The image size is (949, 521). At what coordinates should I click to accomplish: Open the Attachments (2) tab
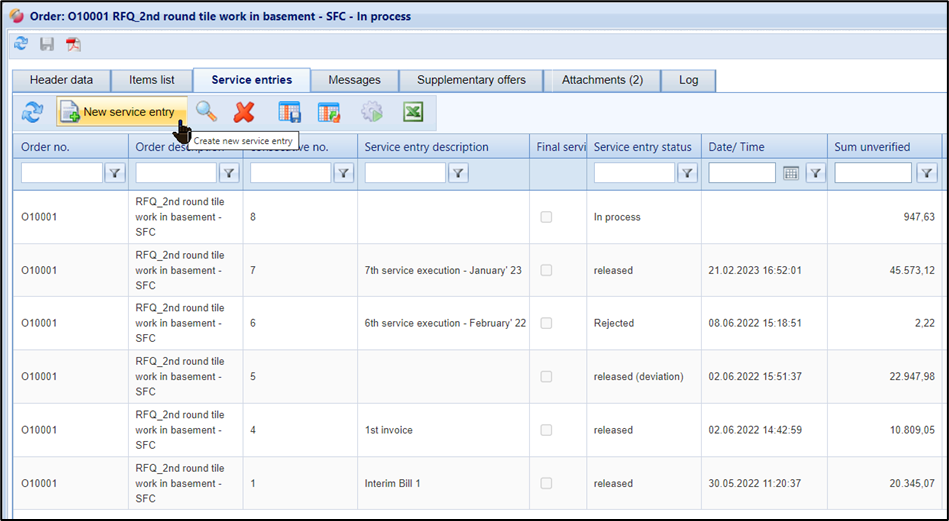point(602,80)
